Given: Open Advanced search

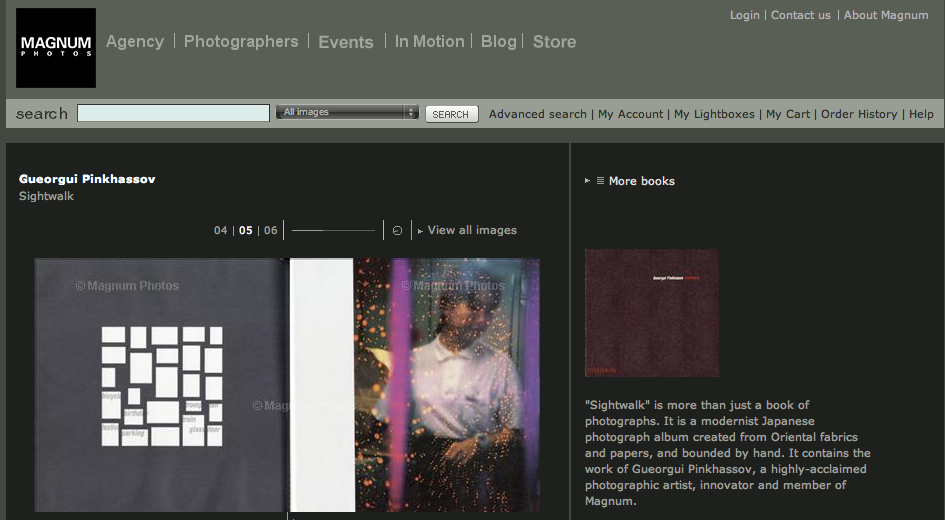Looking at the screenshot, I should coord(537,114).
